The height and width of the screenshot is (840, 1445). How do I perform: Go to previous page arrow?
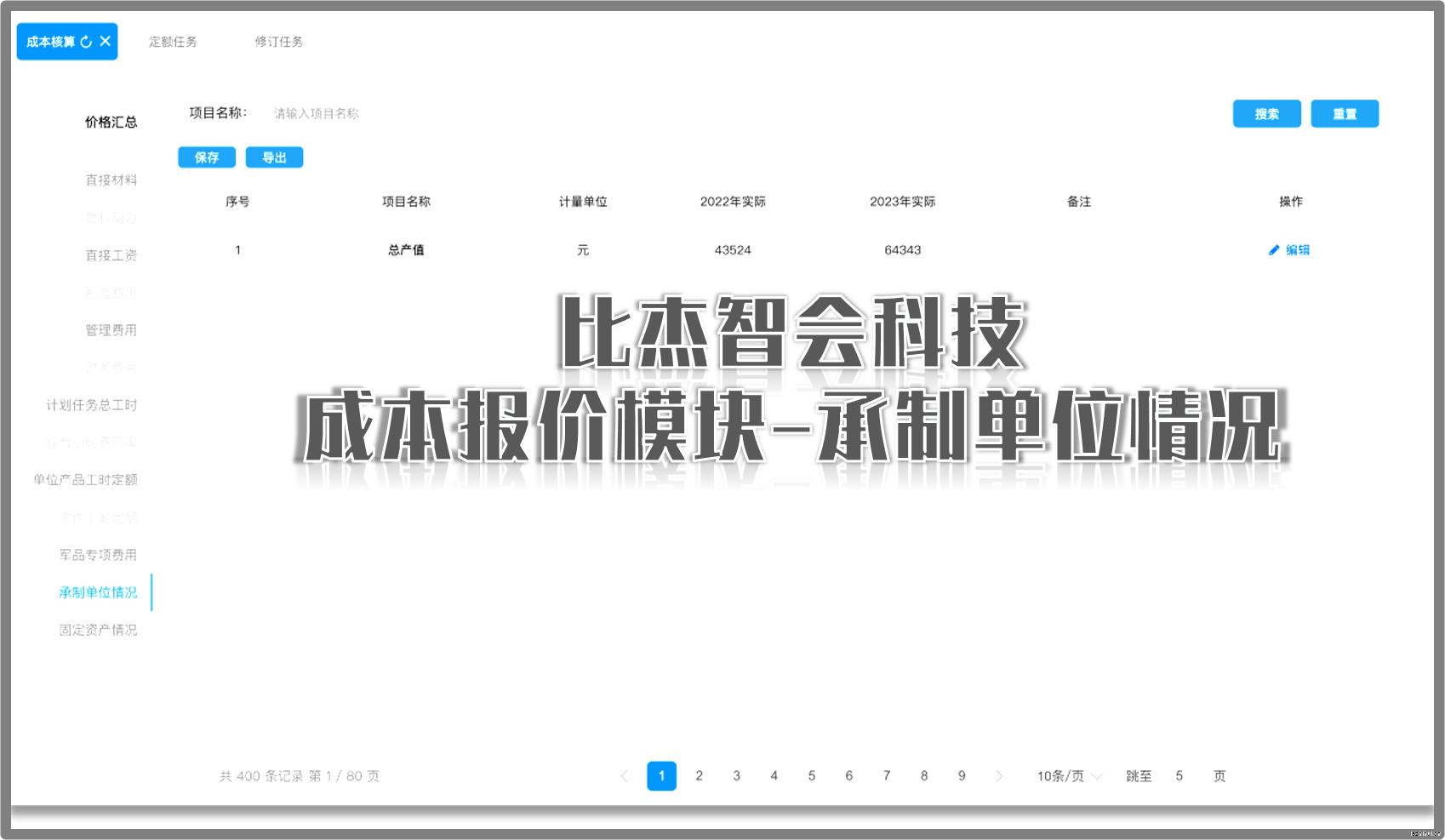click(624, 776)
